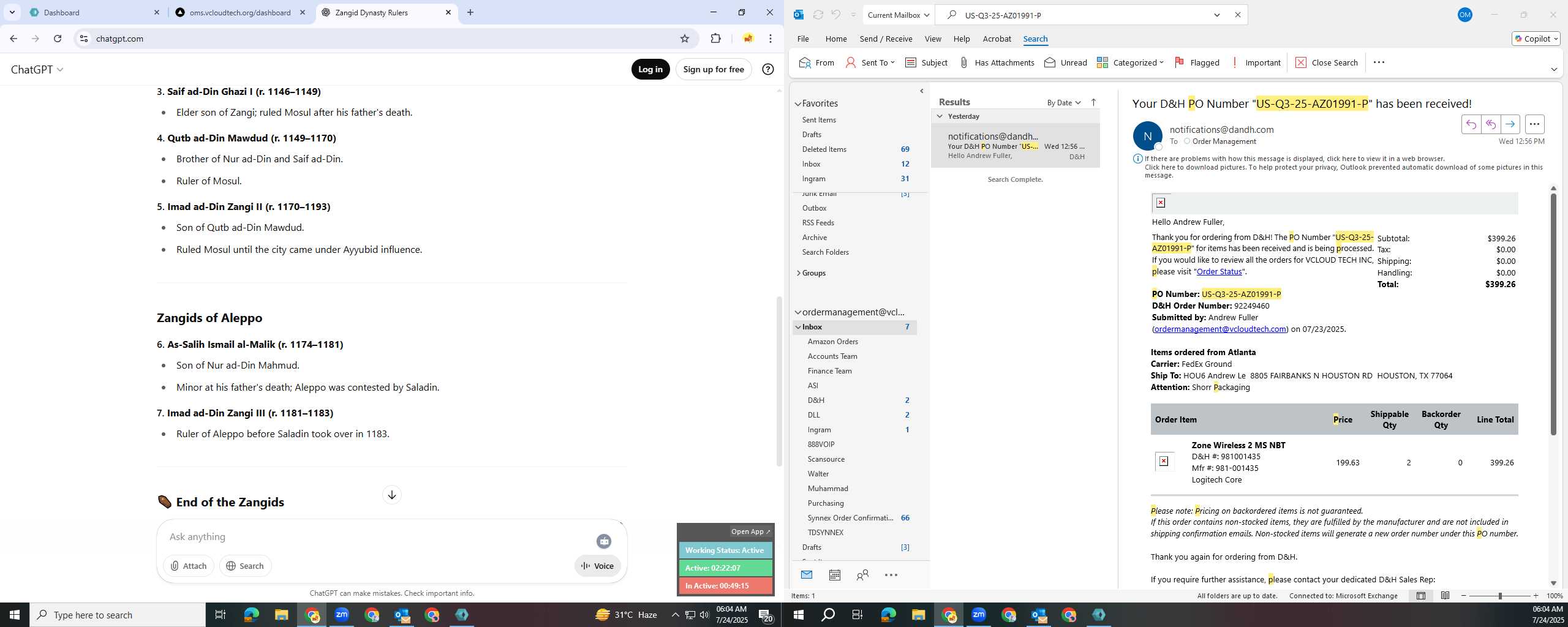
Task: Expand the Groups section
Action: tap(798, 273)
